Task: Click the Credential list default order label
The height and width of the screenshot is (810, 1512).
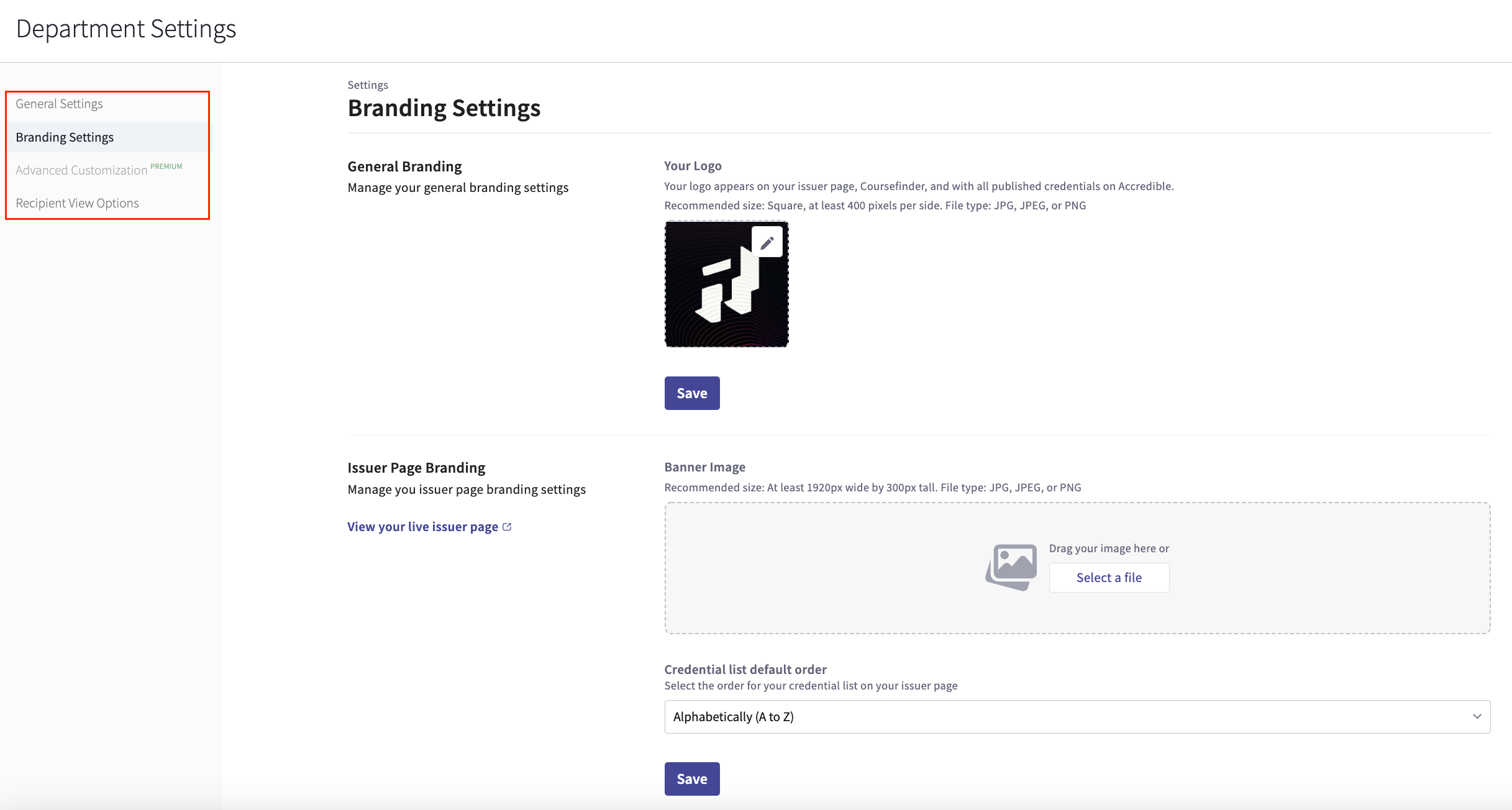Action: [745, 669]
